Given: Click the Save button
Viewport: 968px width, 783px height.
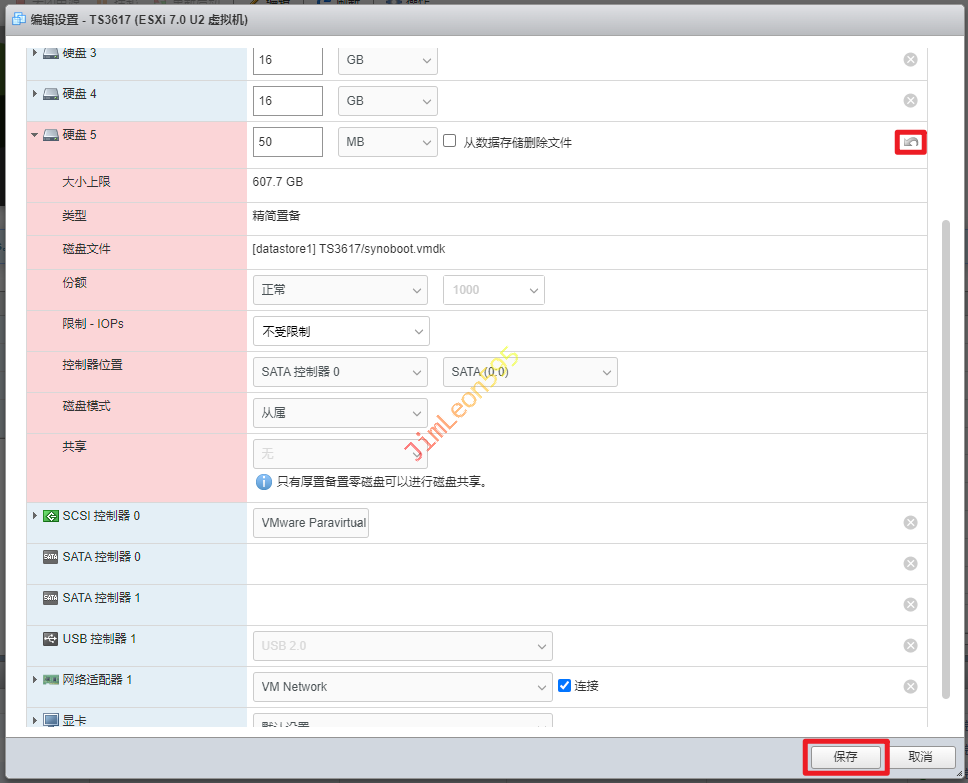Looking at the screenshot, I should pyautogui.click(x=845, y=757).
